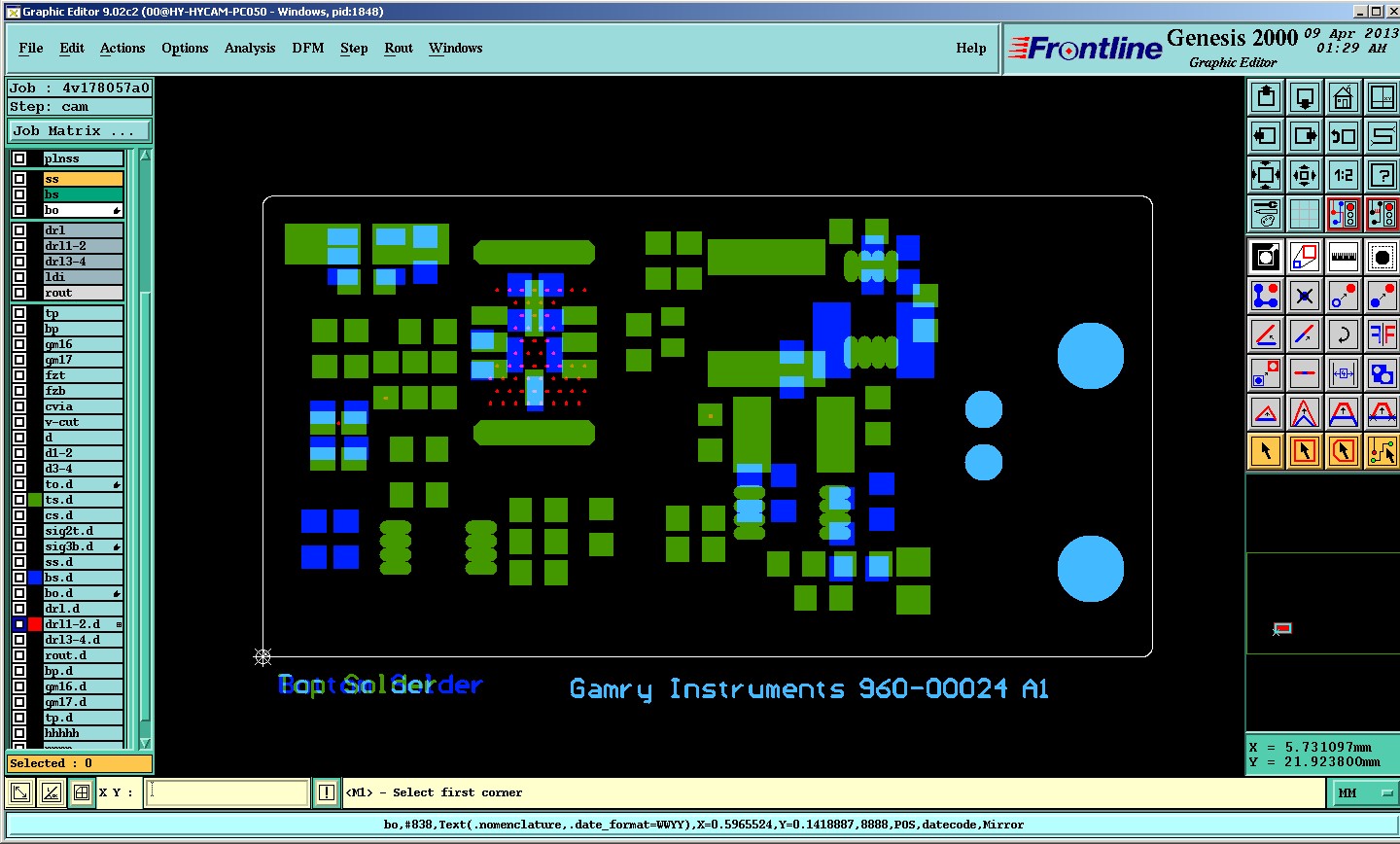Click the Options menu
This screenshot has width=1400, height=844.
(x=185, y=48)
